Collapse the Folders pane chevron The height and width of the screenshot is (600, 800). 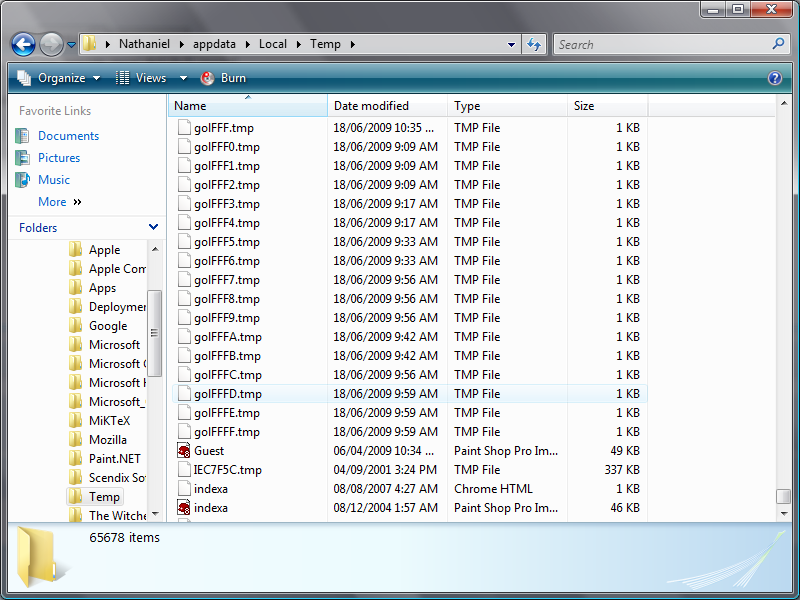153,227
